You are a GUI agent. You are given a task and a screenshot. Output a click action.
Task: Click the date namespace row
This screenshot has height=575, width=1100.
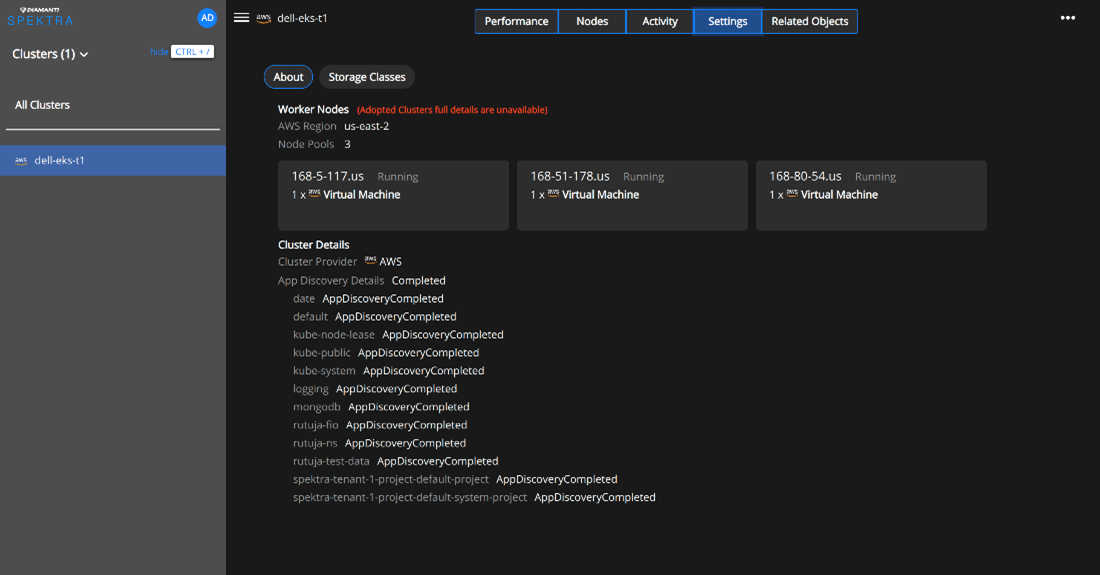tap(368, 299)
